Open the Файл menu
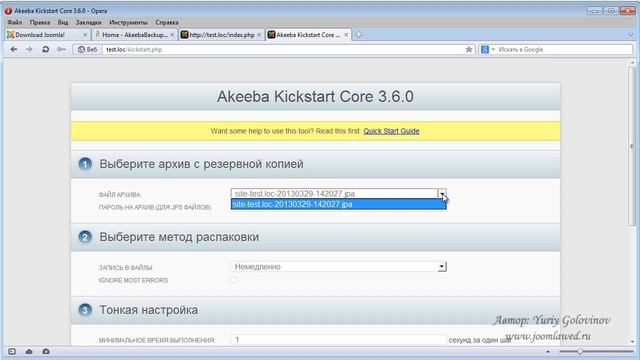The width and height of the screenshot is (640, 360). point(15,22)
